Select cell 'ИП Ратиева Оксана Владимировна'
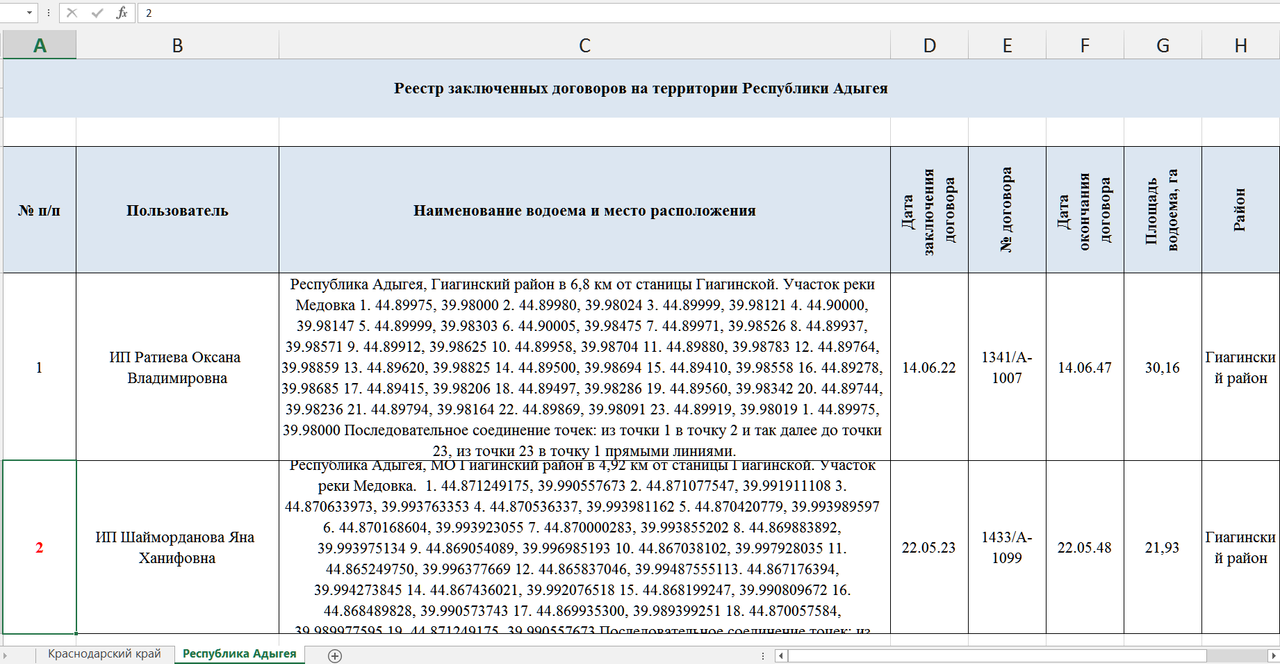 (x=177, y=367)
